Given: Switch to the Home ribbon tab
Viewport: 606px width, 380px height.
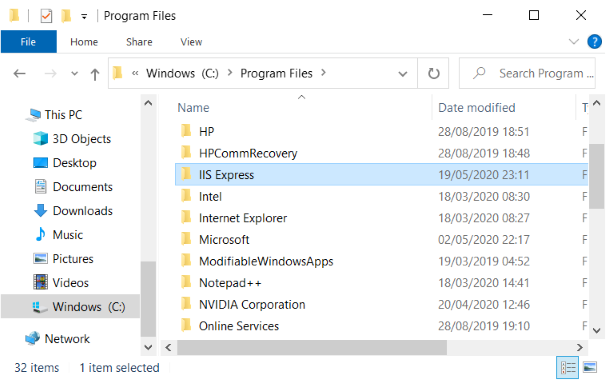Looking at the screenshot, I should coord(84,42).
